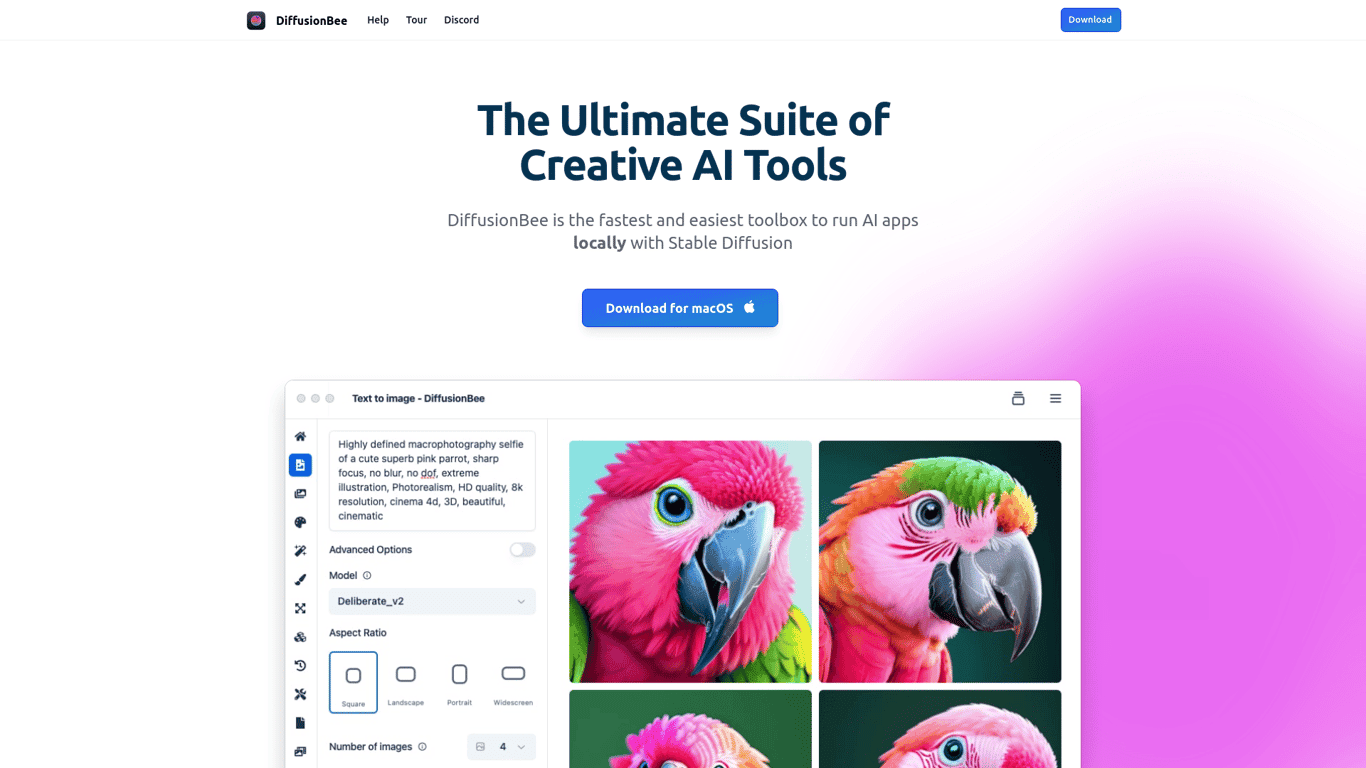The width and height of the screenshot is (1366, 768).
Task: Open the Help menu link
Action: [378, 20]
